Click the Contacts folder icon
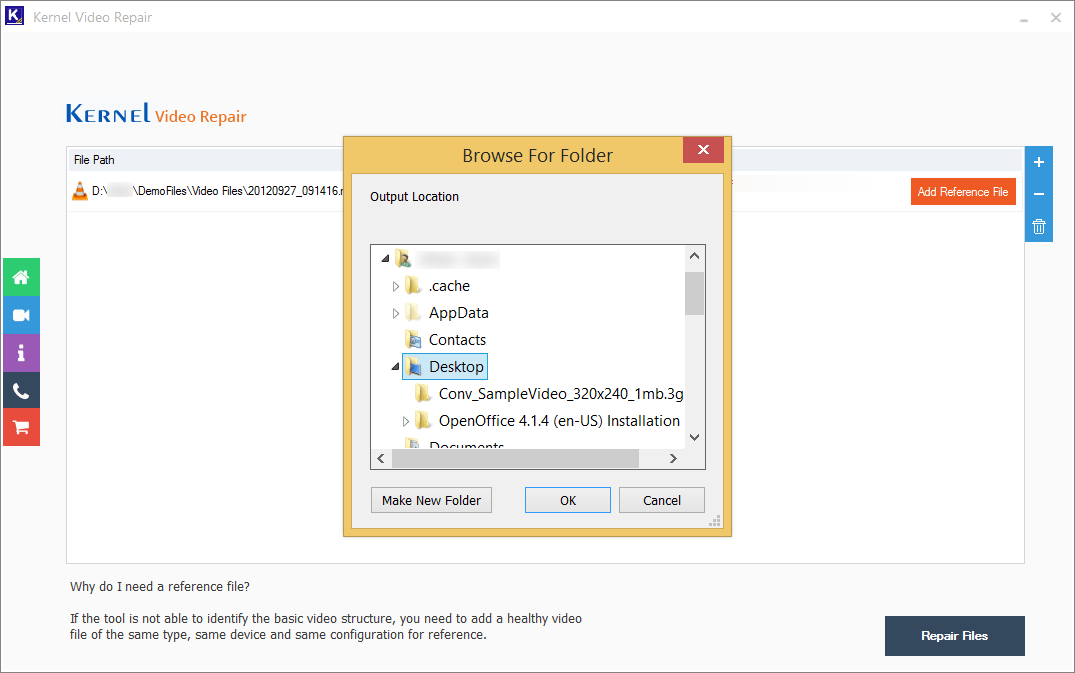This screenshot has height=673, width=1075. click(x=413, y=340)
